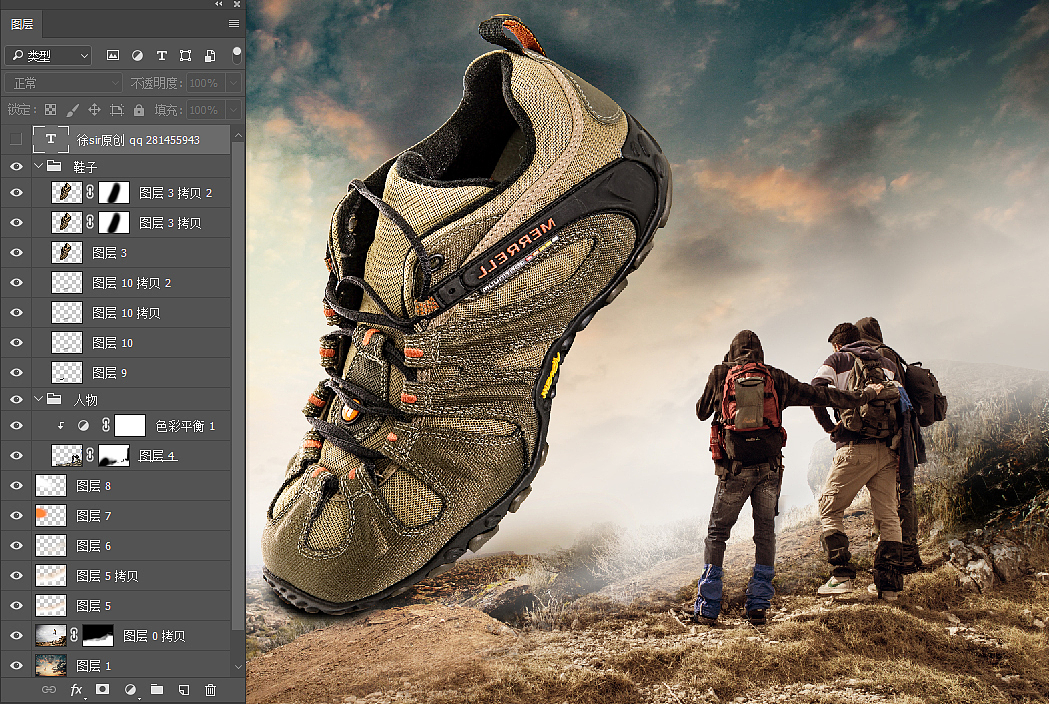Image resolution: width=1049 pixels, height=704 pixels.
Task: Add layer mask button
Action: (x=102, y=689)
